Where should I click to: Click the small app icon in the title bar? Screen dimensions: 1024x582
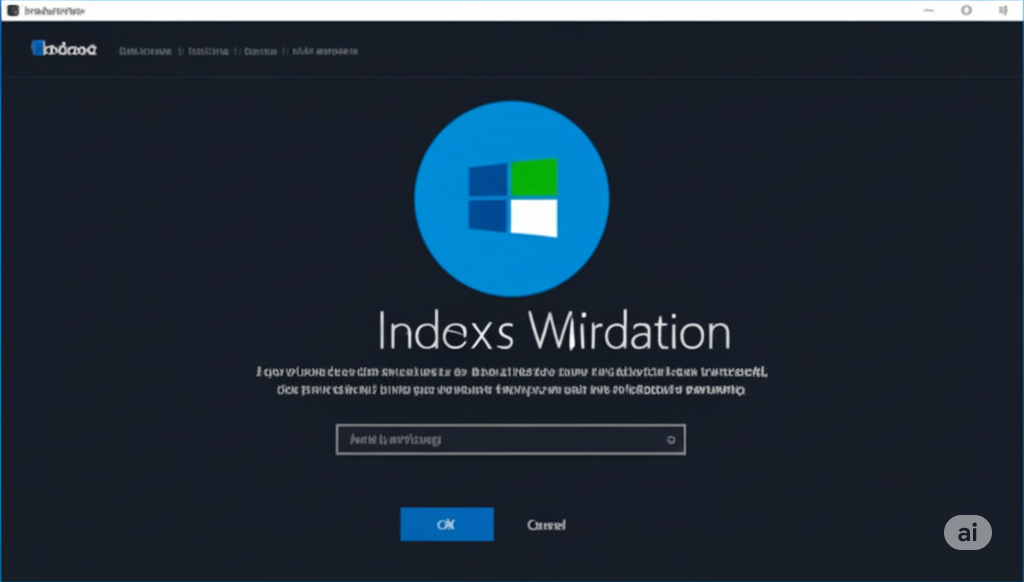(12, 10)
